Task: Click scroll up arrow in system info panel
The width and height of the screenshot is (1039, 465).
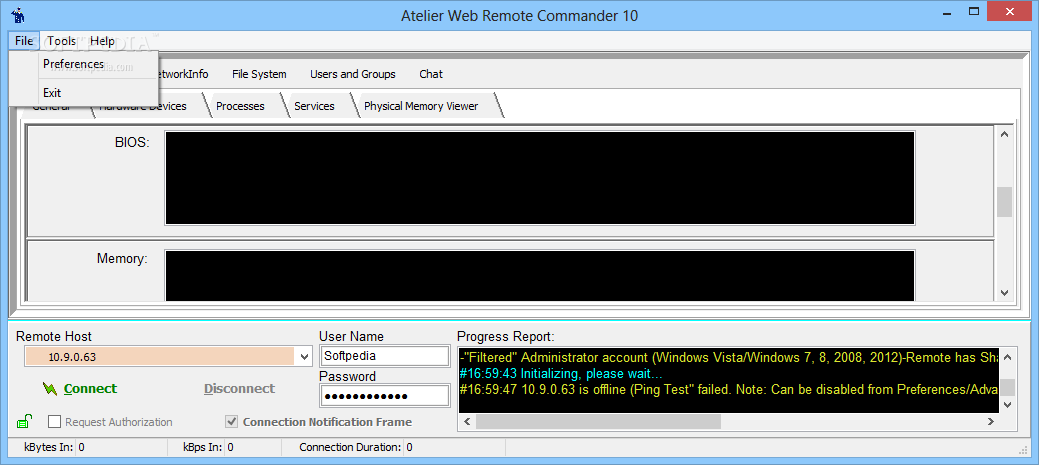Action: pyautogui.click(x=1004, y=134)
